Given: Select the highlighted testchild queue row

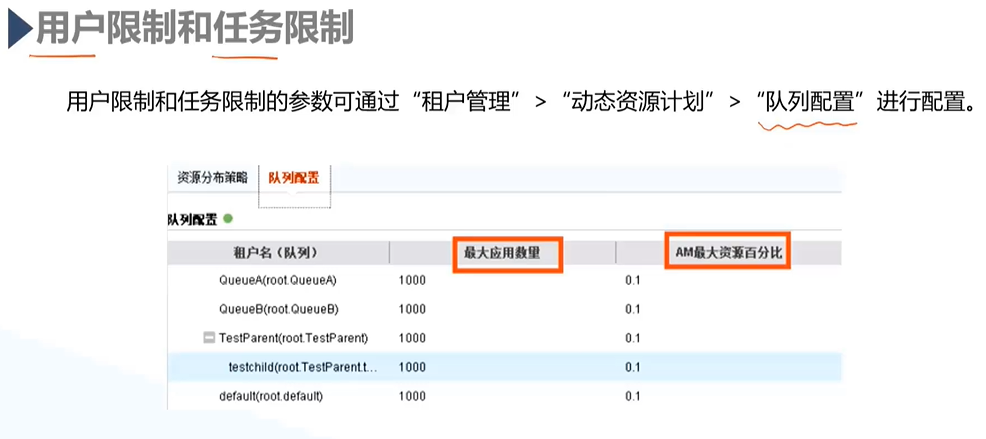Looking at the screenshot, I should click(504, 367).
